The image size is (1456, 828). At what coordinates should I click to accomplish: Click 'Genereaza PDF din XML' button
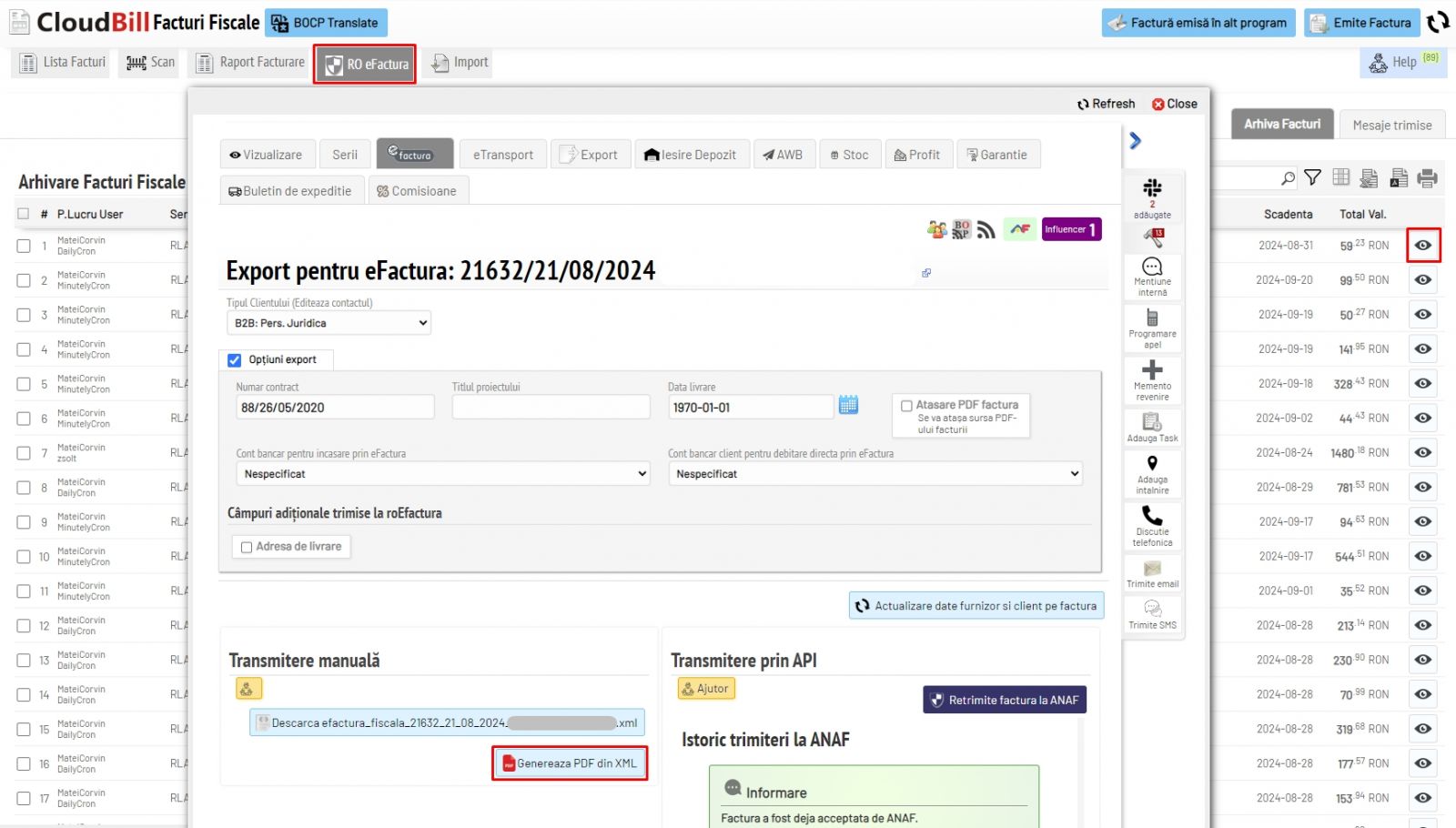[570, 763]
